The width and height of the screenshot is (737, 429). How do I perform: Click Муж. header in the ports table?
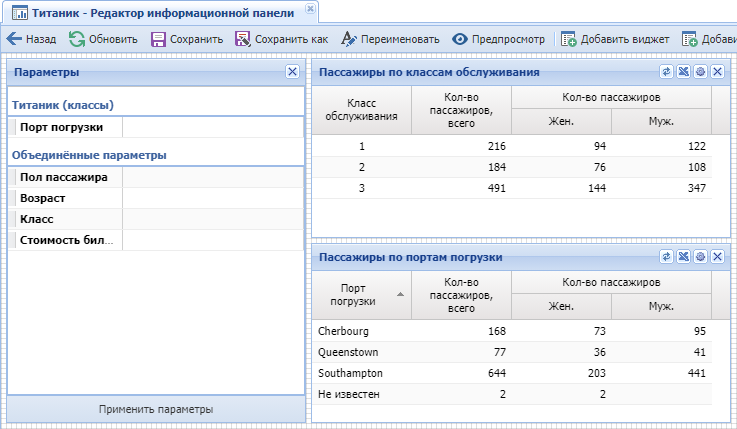[x=661, y=307]
